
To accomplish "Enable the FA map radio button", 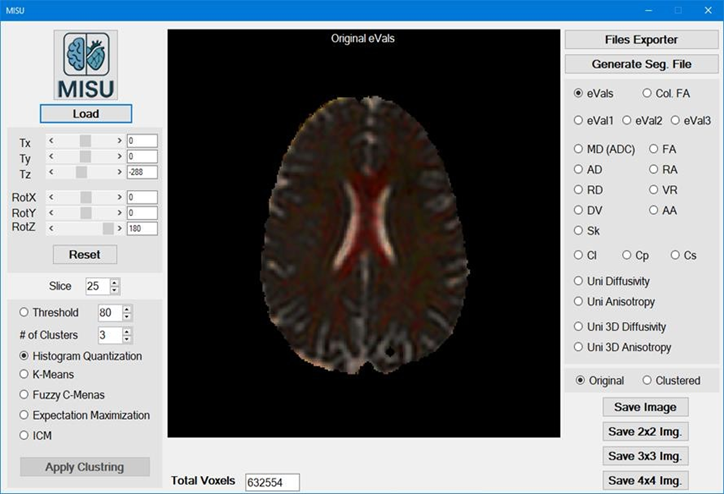I will (654, 149).
